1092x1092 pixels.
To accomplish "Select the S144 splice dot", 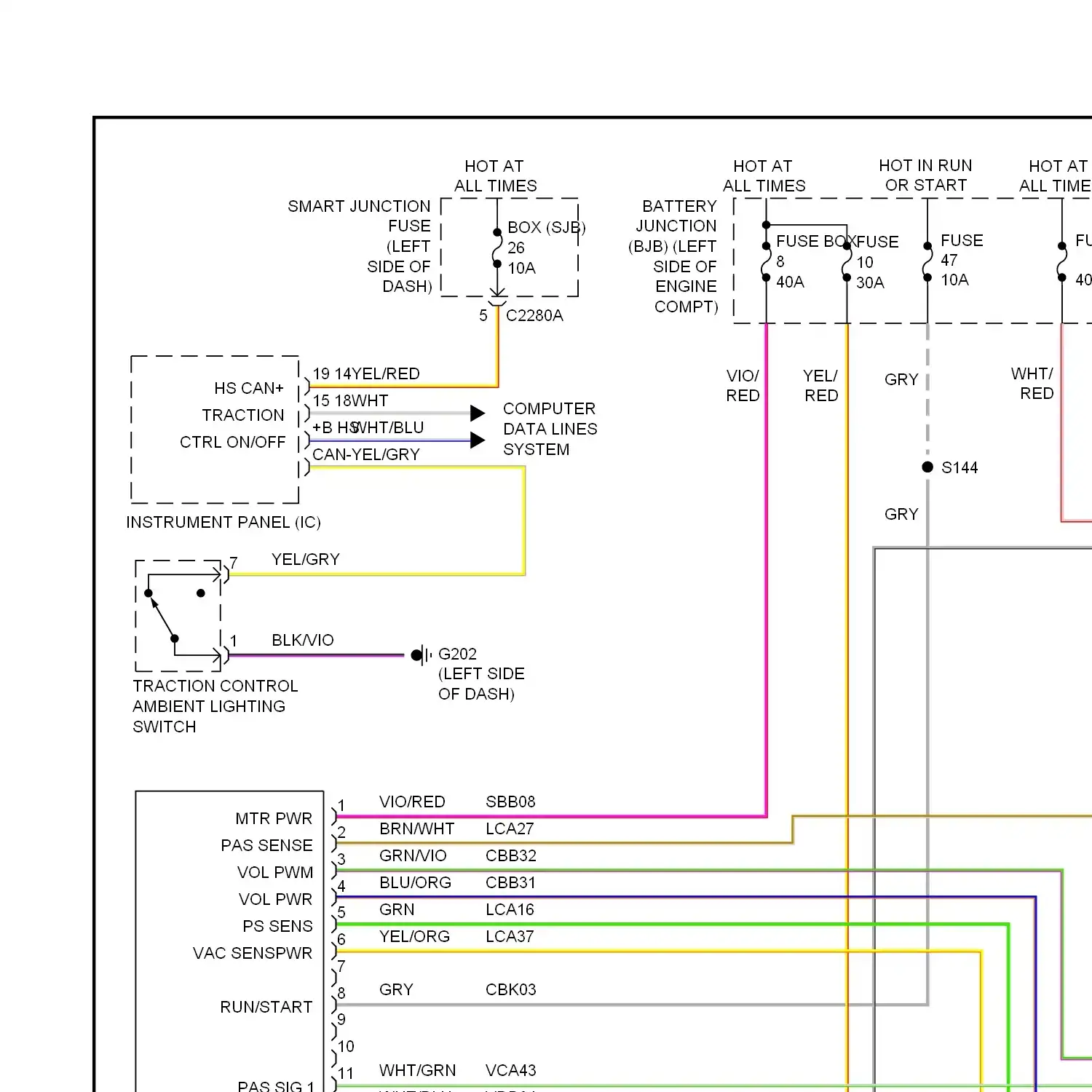I will (x=927, y=467).
